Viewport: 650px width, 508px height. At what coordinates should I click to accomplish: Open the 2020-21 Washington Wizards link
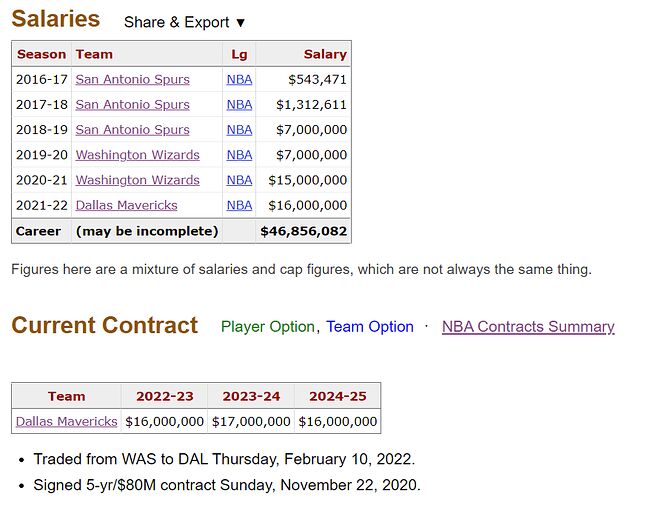(138, 180)
